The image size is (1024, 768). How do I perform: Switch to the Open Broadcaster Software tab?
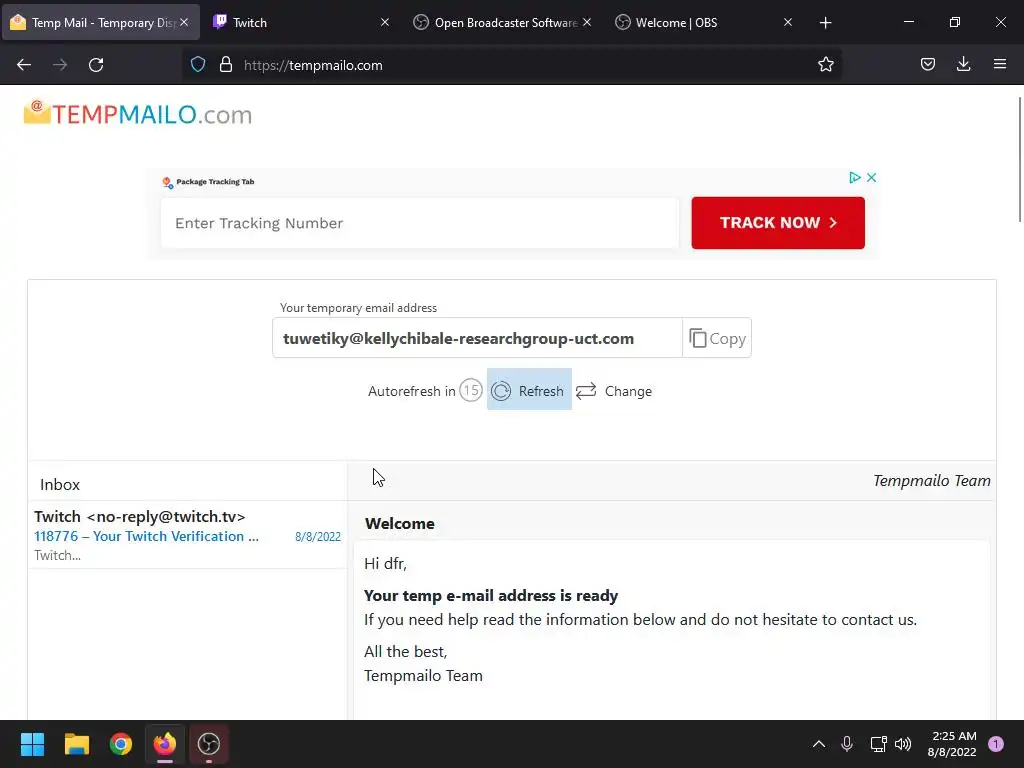[x=502, y=22]
